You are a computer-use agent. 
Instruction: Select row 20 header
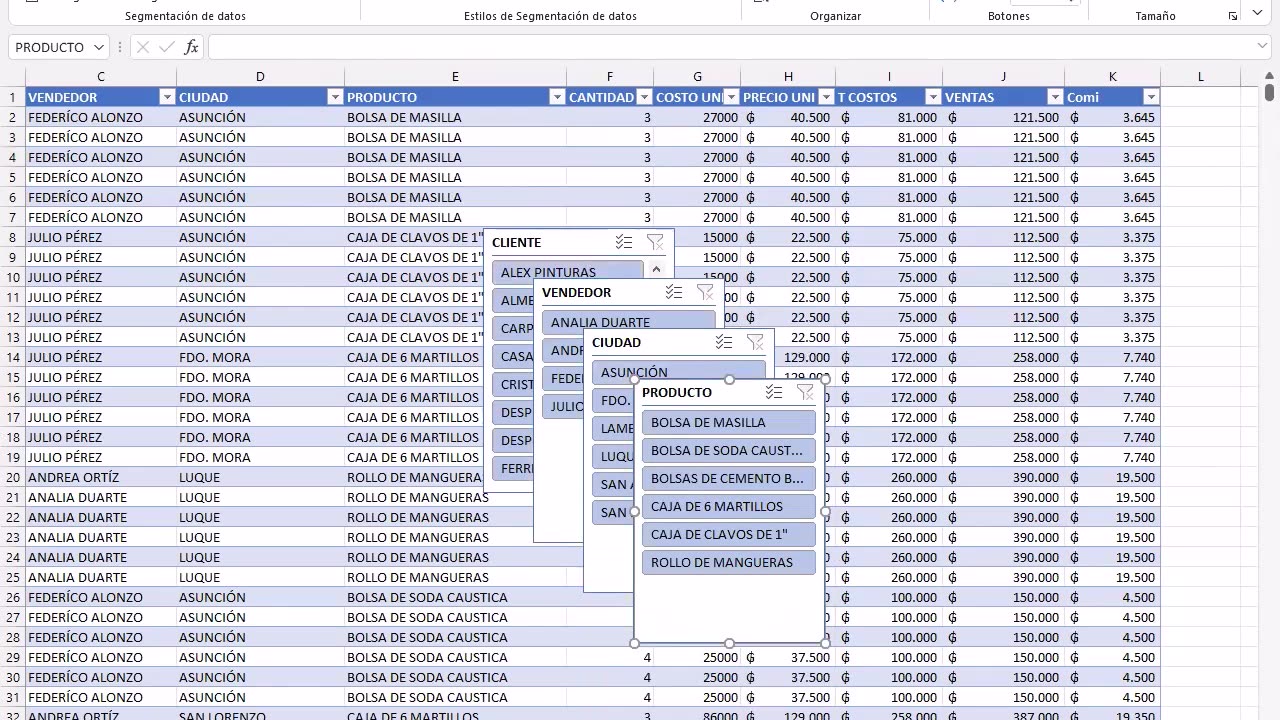tap(13, 477)
